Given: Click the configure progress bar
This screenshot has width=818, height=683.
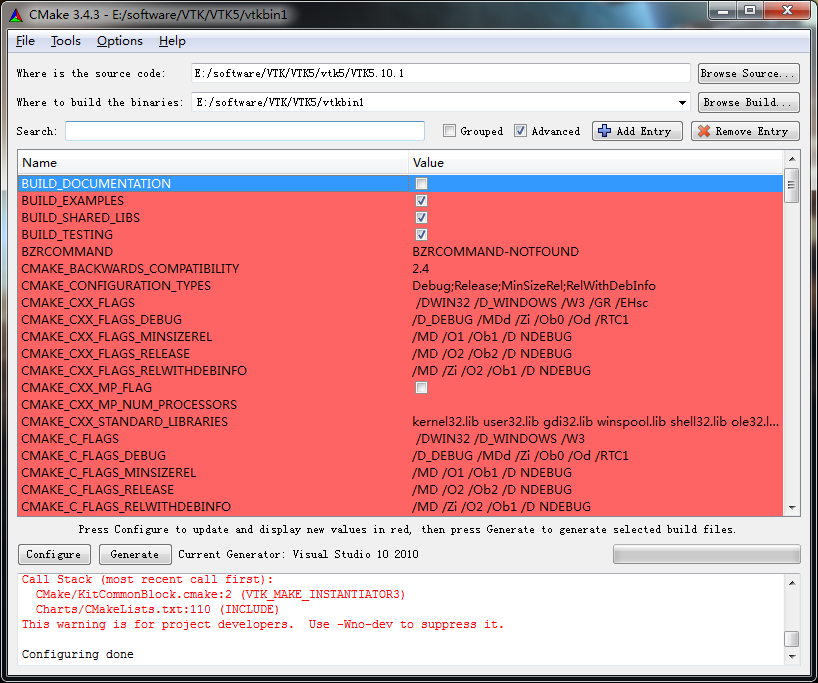Looking at the screenshot, I should coord(706,554).
